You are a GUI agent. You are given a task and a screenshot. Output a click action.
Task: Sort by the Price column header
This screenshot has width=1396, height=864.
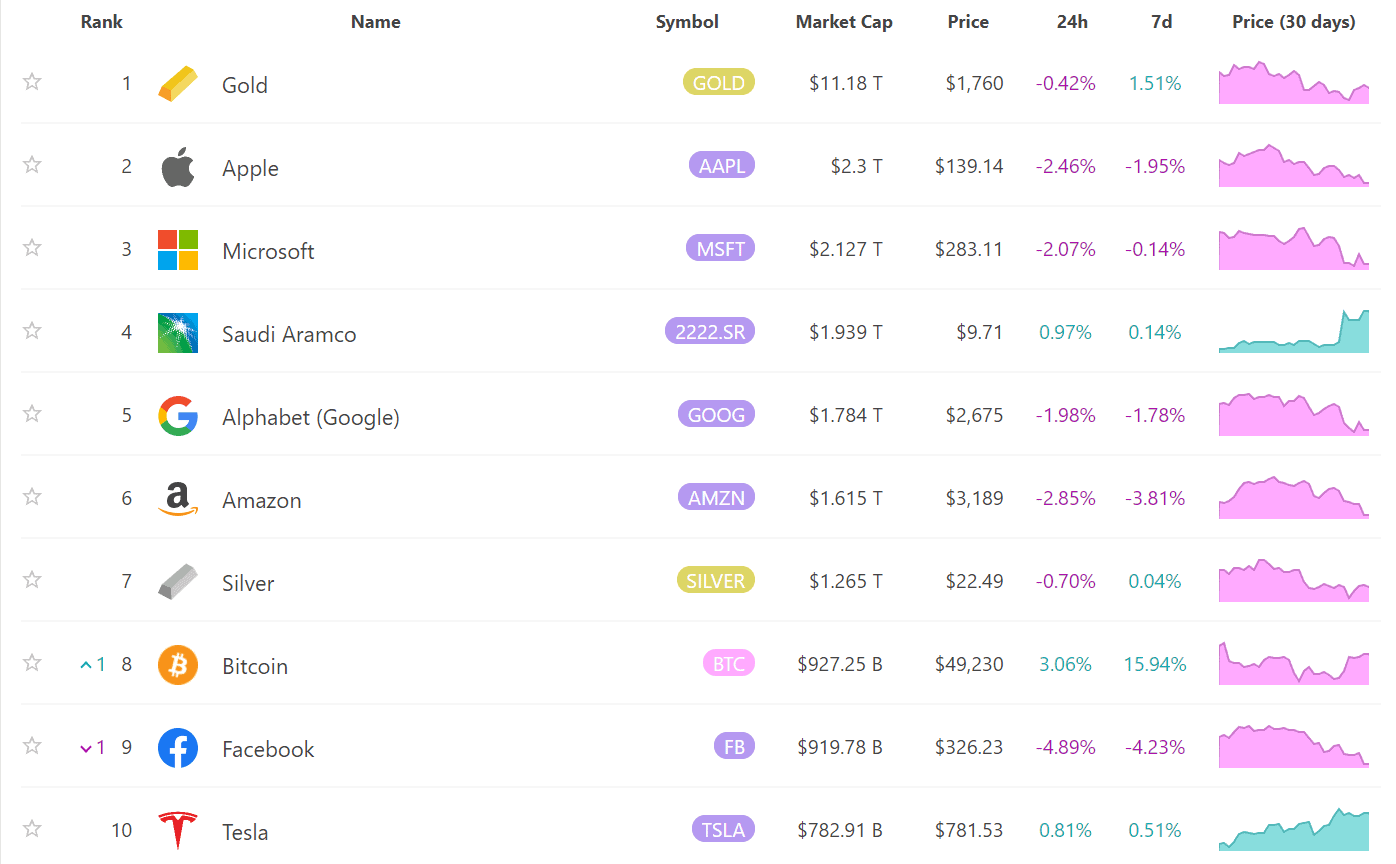(968, 22)
